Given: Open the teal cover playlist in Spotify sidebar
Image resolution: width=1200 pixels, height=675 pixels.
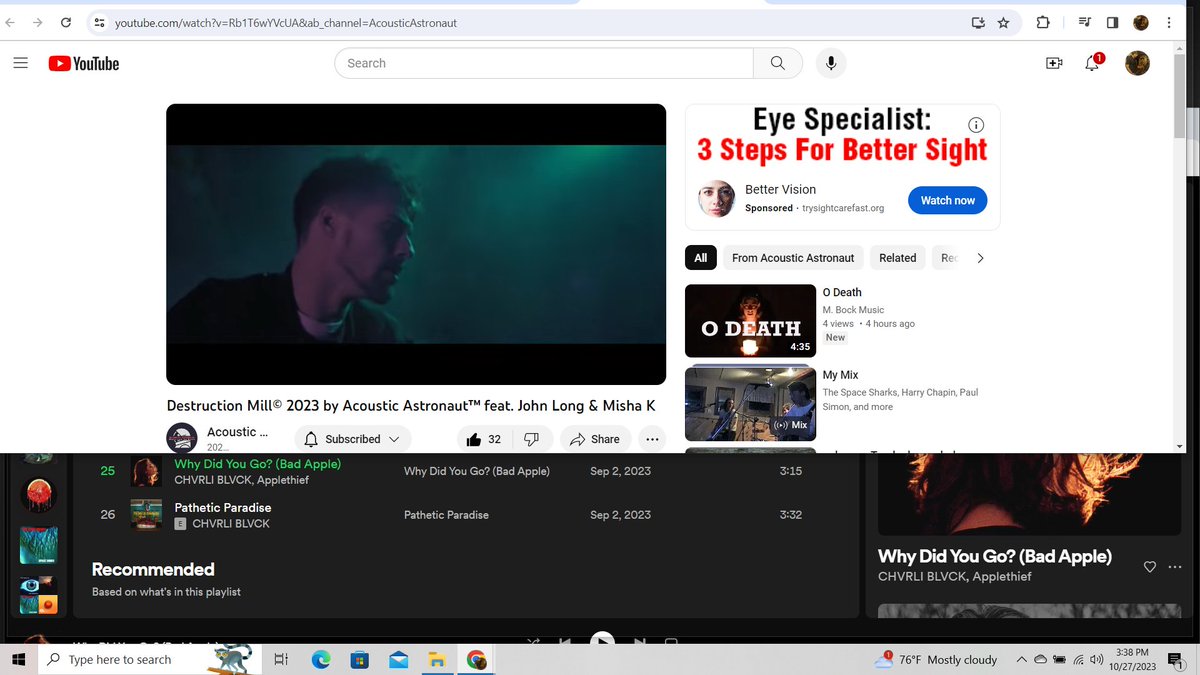Looking at the screenshot, I should [38, 546].
